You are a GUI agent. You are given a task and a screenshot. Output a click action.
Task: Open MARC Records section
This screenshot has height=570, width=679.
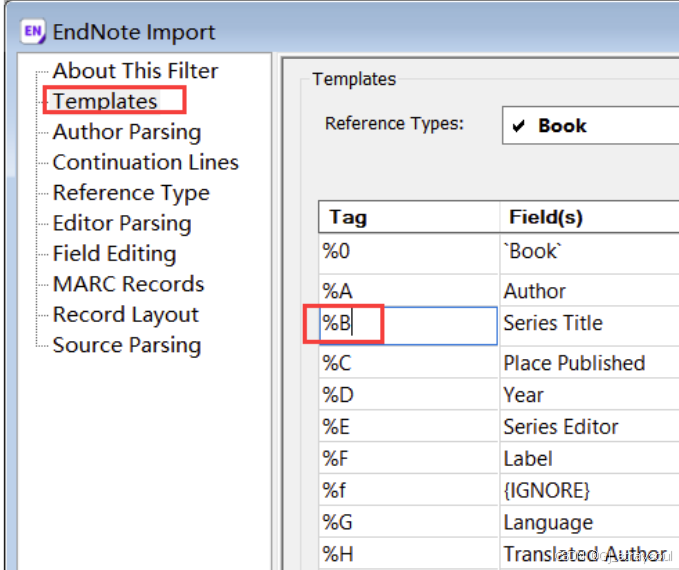(x=128, y=284)
